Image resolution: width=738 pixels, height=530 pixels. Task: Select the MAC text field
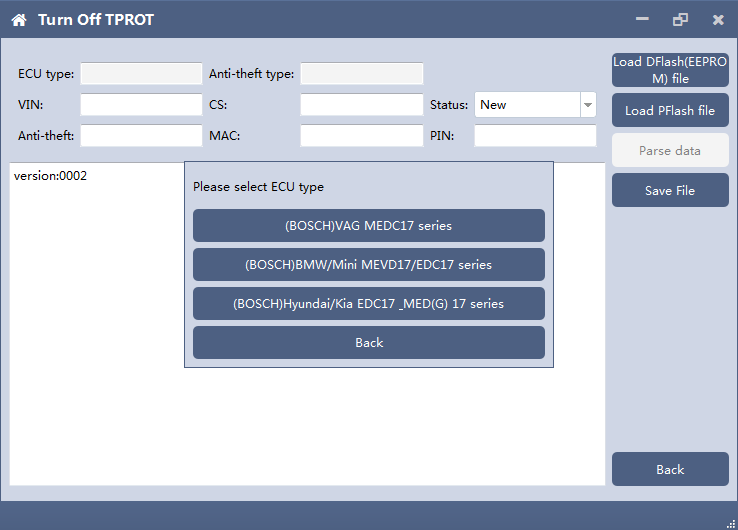(x=361, y=136)
